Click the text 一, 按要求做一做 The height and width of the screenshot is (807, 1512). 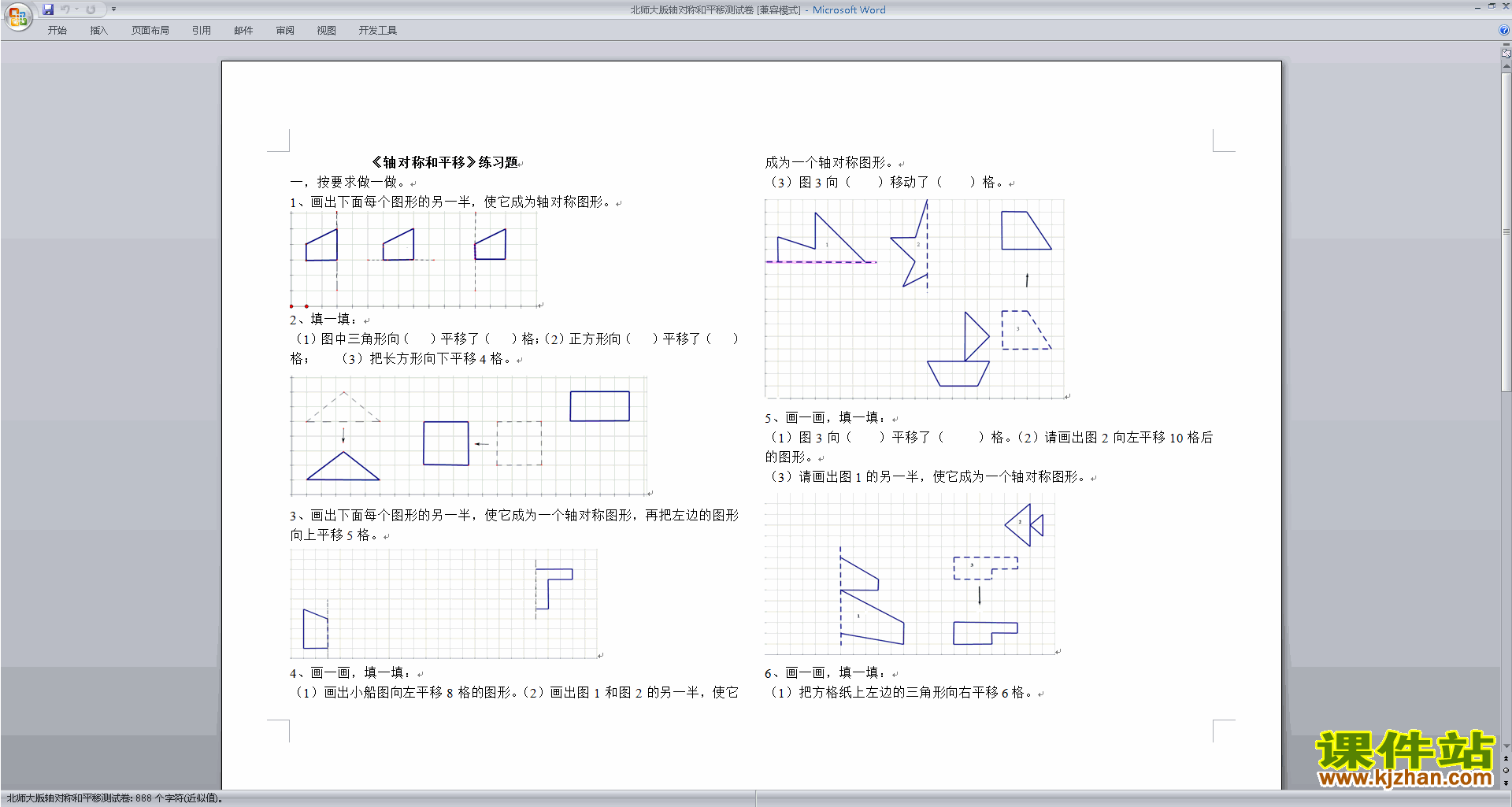[347, 182]
